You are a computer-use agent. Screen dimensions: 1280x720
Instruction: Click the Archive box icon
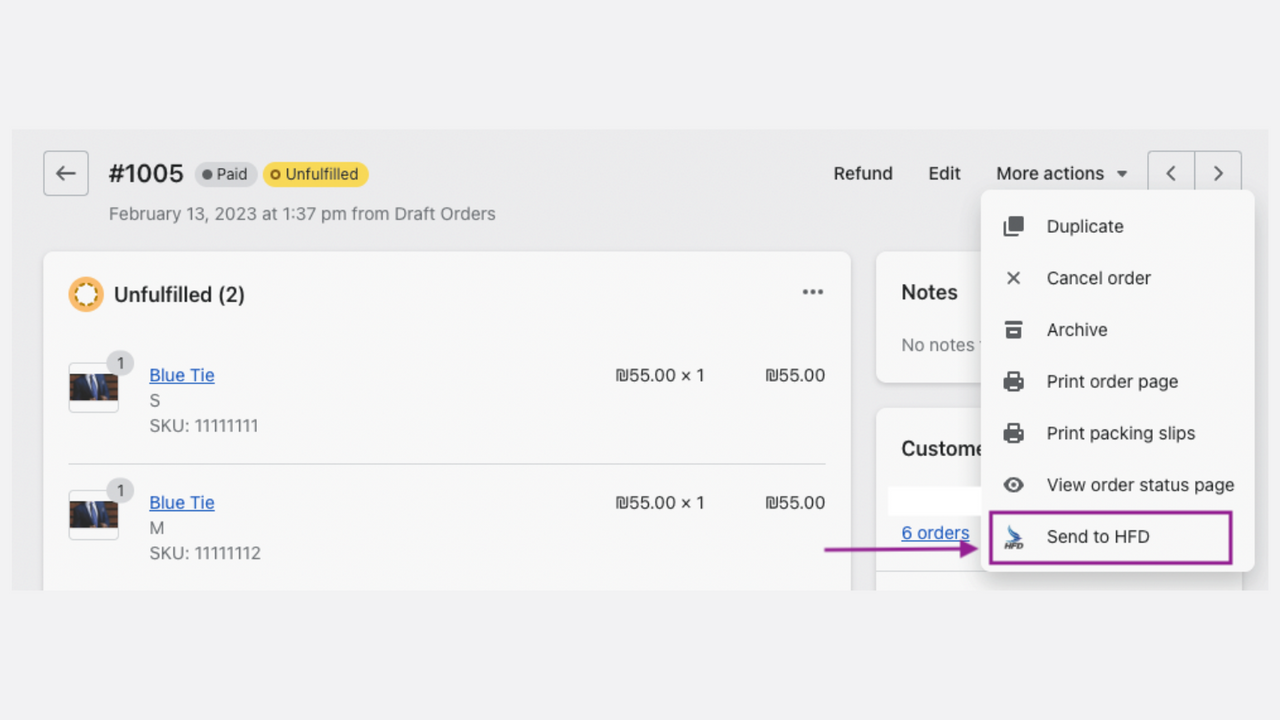(1012, 330)
